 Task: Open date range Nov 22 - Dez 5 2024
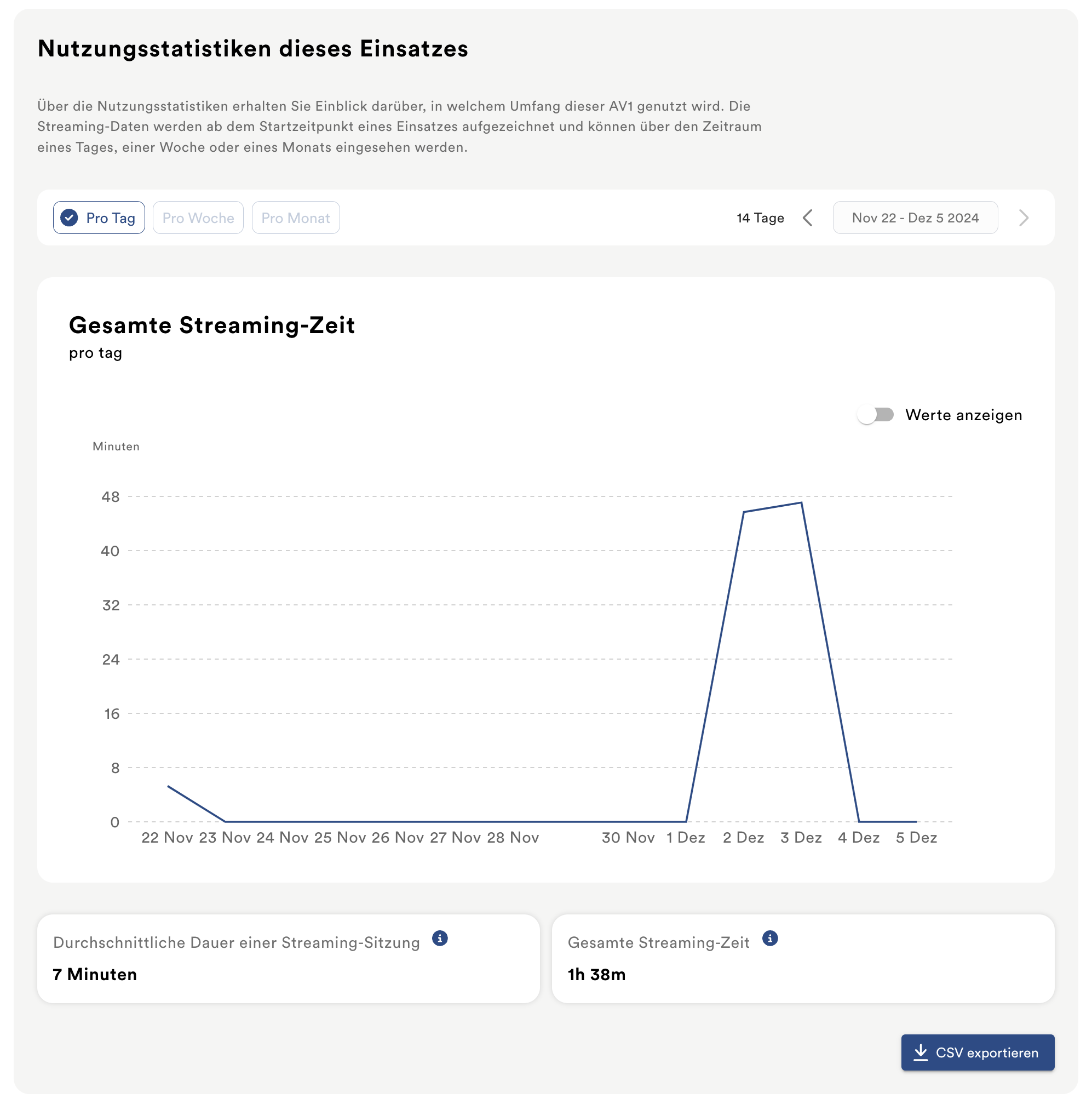tap(915, 218)
